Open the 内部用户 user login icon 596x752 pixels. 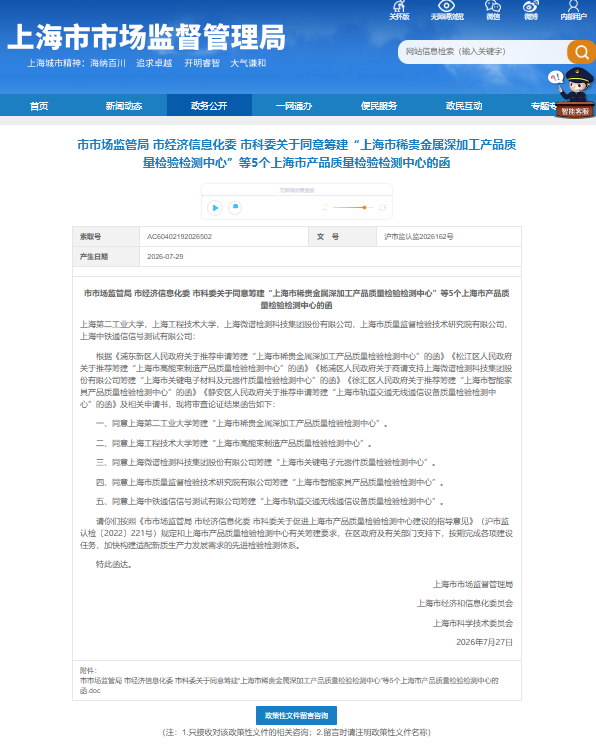573,10
